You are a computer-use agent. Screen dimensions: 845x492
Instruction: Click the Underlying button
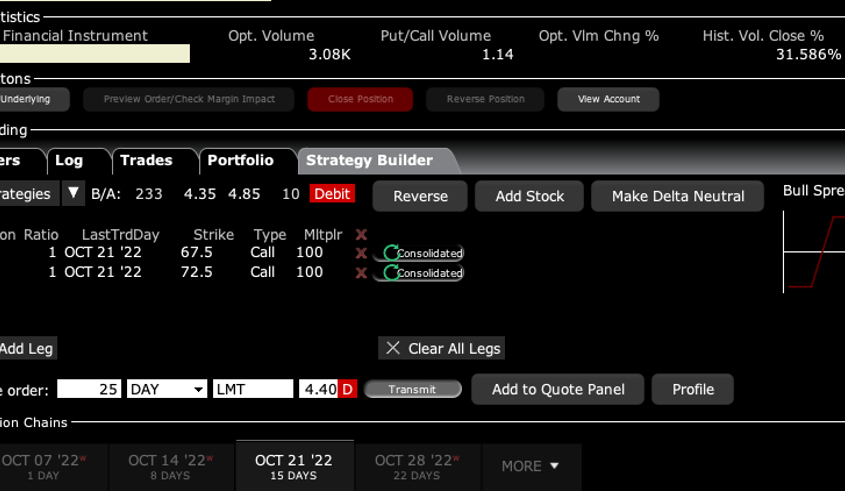pyautogui.click(x=33, y=99)
